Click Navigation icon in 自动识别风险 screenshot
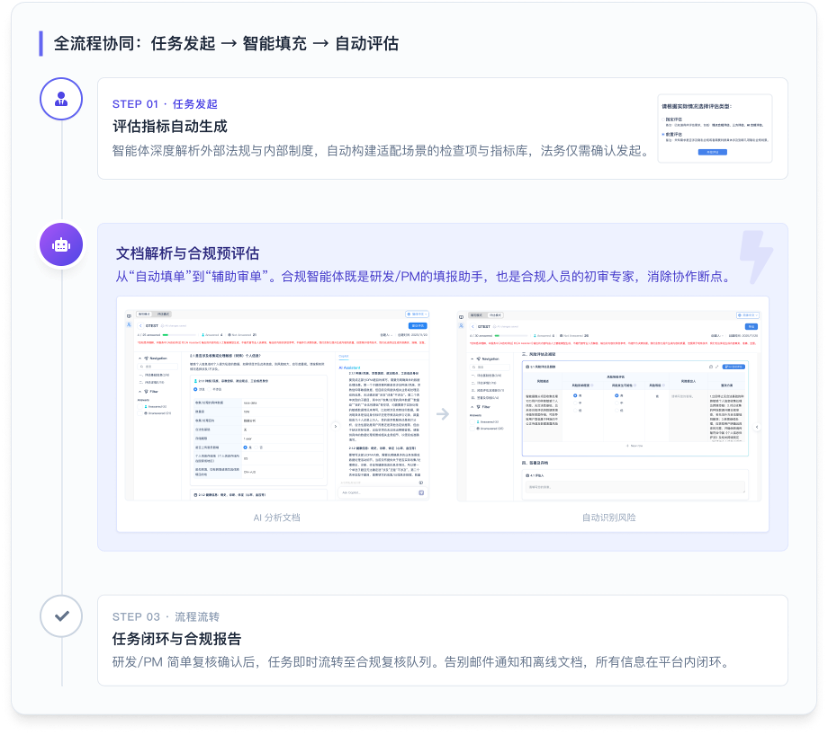This screenshot has width=828, height=736. (478, 359)
